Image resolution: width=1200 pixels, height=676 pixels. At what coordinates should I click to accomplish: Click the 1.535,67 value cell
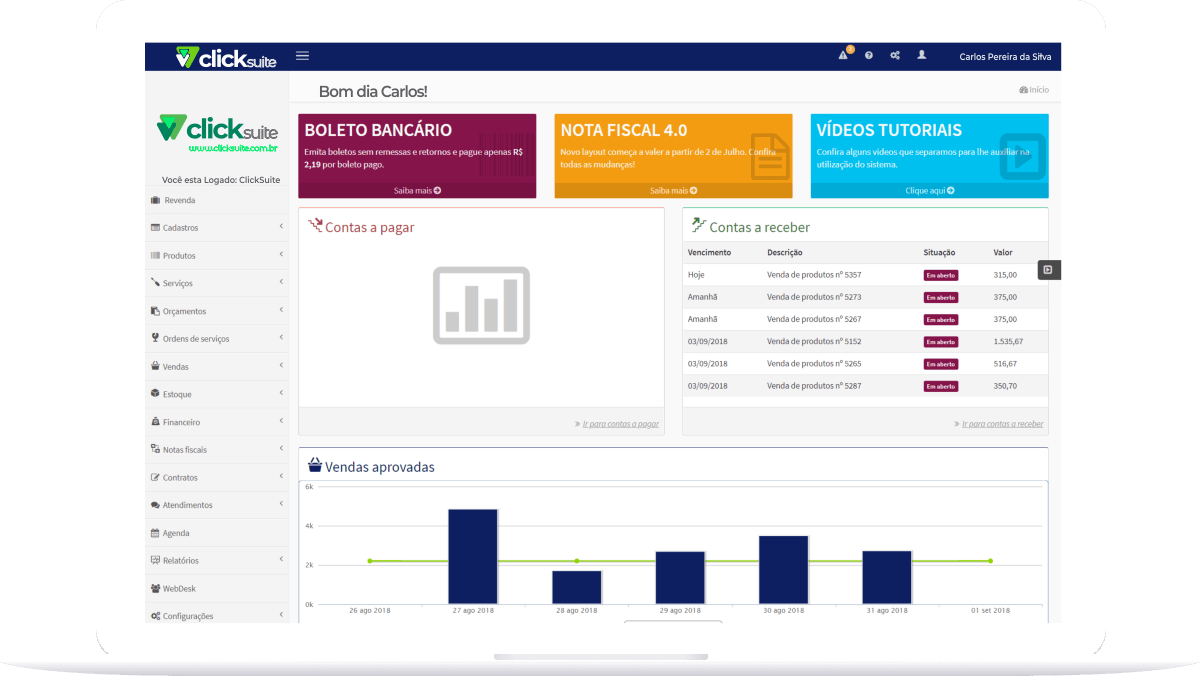pyautogui.click(x=1008, y=341)
